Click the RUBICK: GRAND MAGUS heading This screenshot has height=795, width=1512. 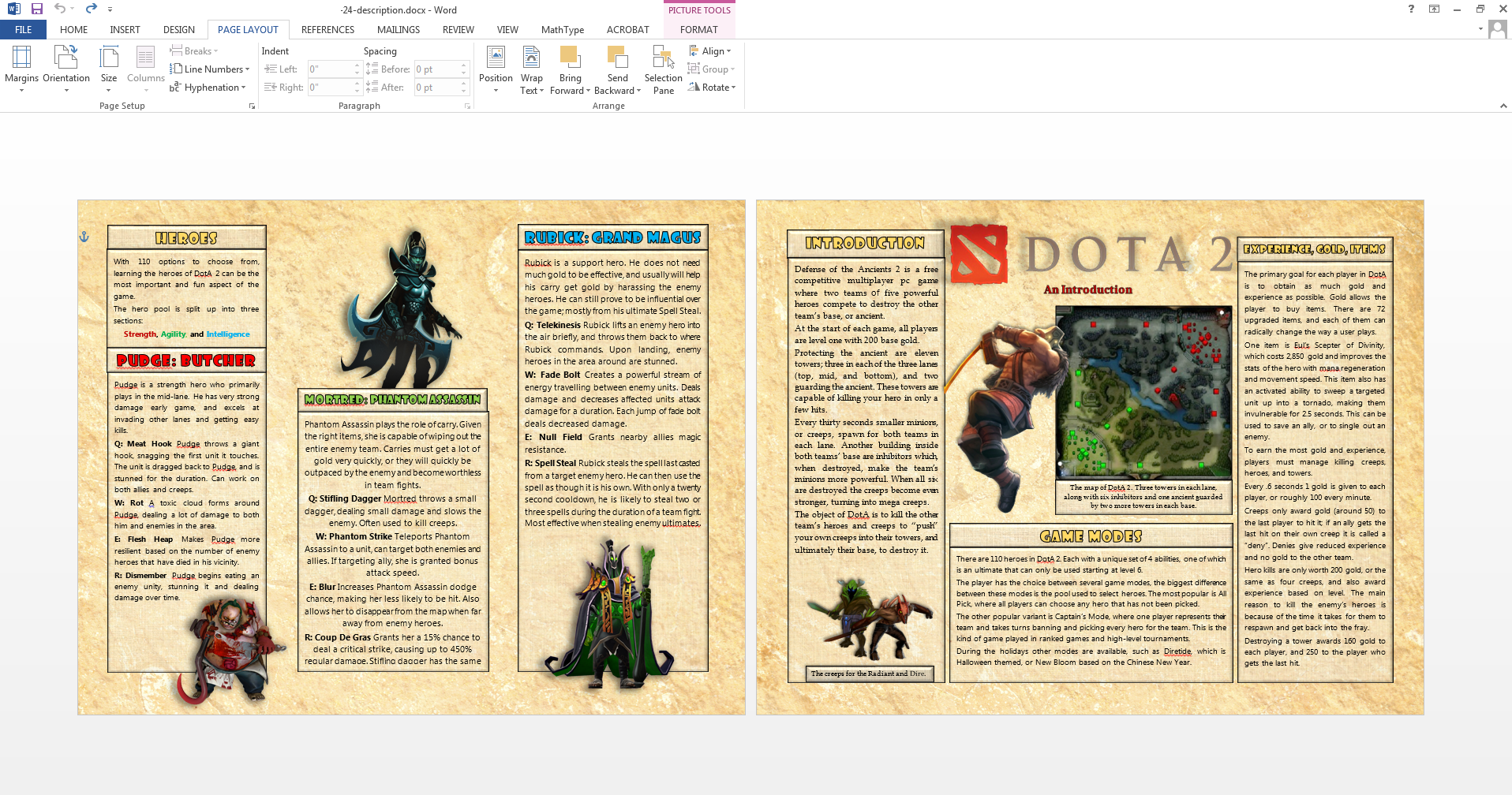point(612,237)
